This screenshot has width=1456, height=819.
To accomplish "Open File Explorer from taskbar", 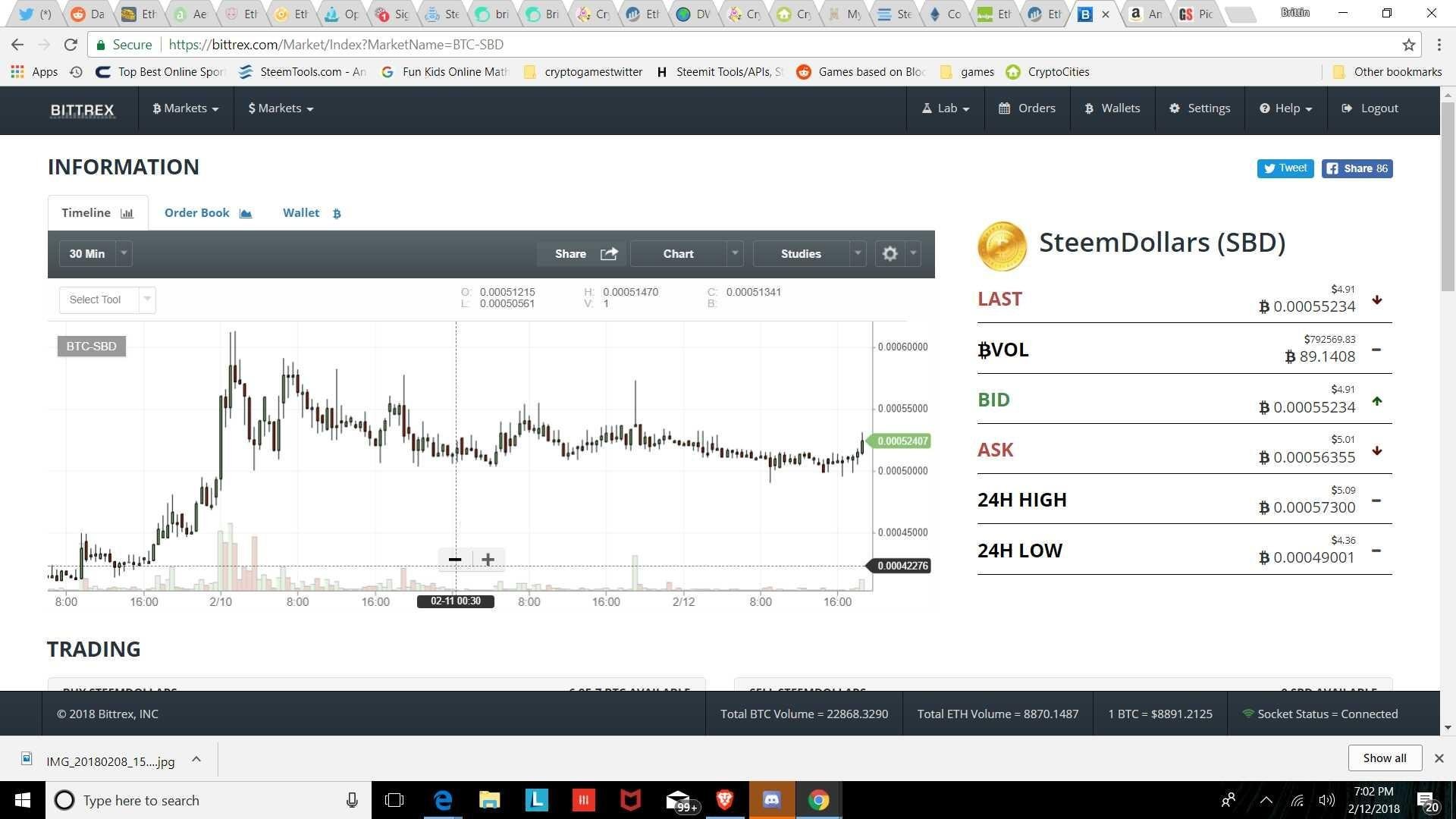I will [489, 800].
